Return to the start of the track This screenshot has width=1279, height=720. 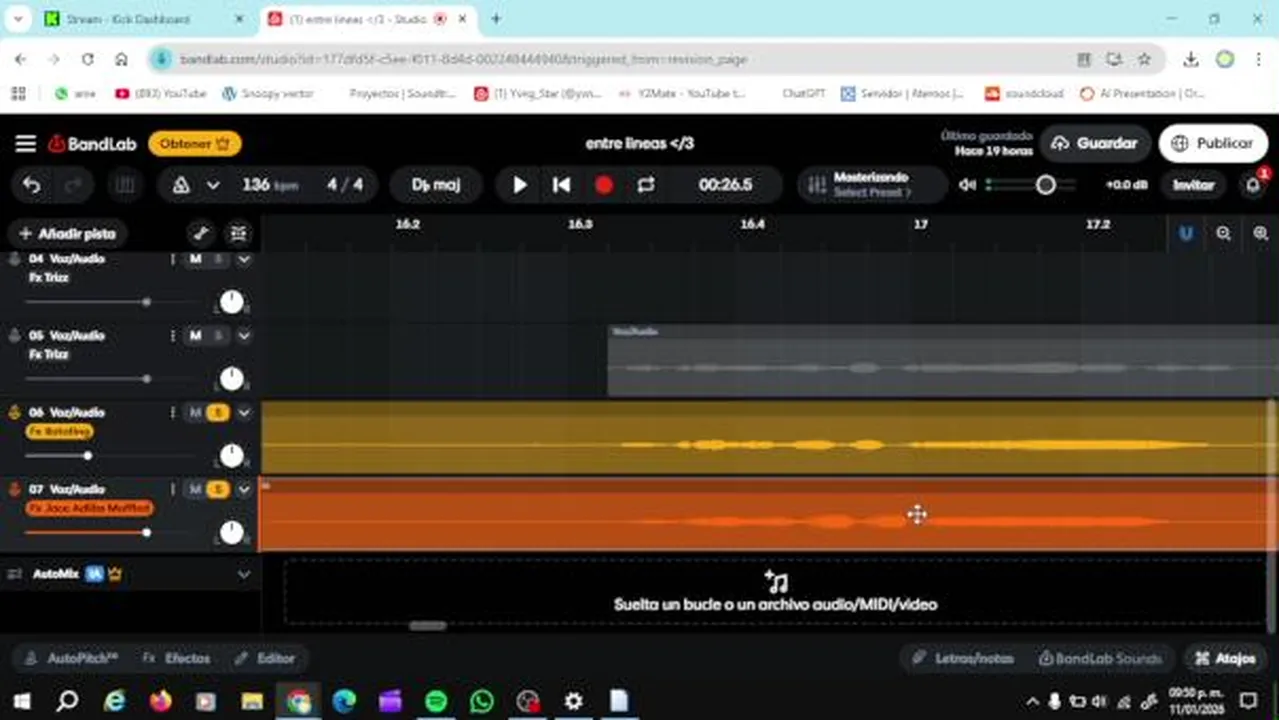click(x=561, y=185)
